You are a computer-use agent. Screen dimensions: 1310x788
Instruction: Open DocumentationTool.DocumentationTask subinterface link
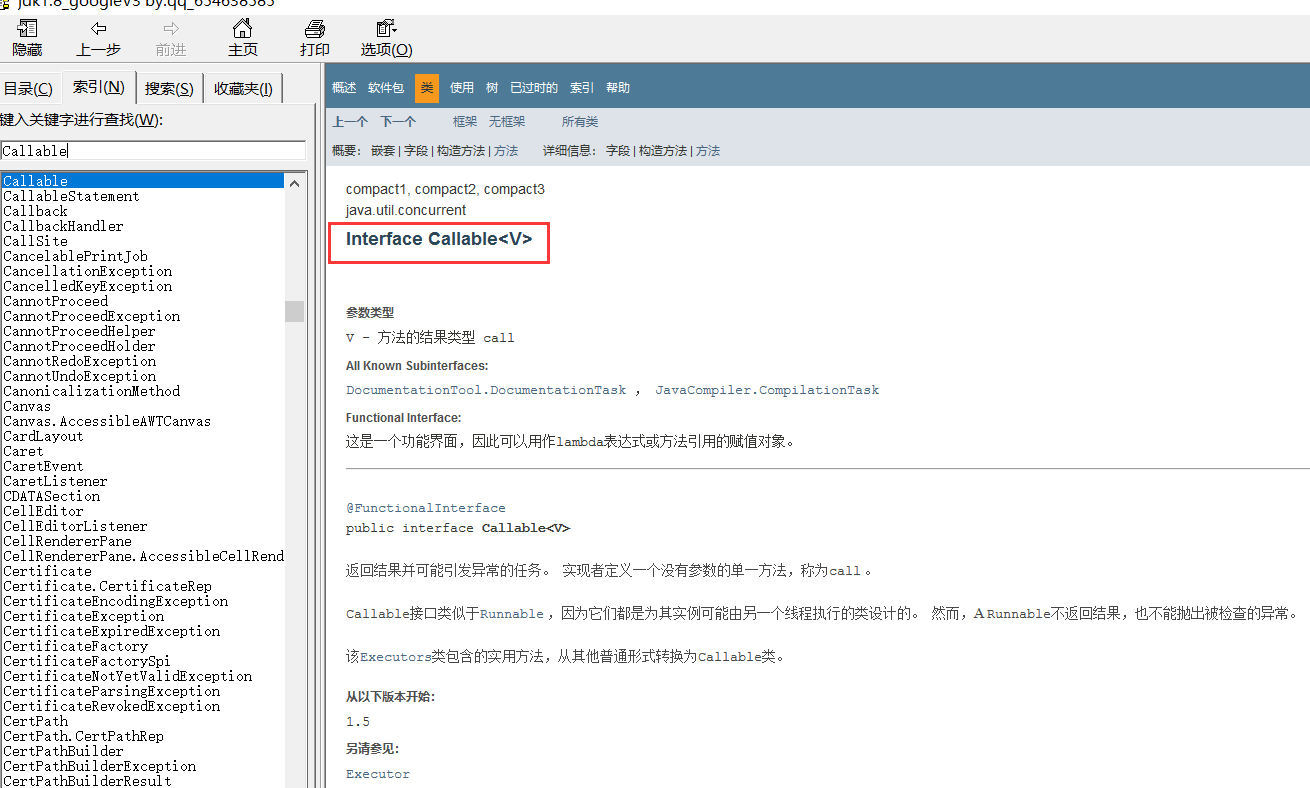coord(486,390)
